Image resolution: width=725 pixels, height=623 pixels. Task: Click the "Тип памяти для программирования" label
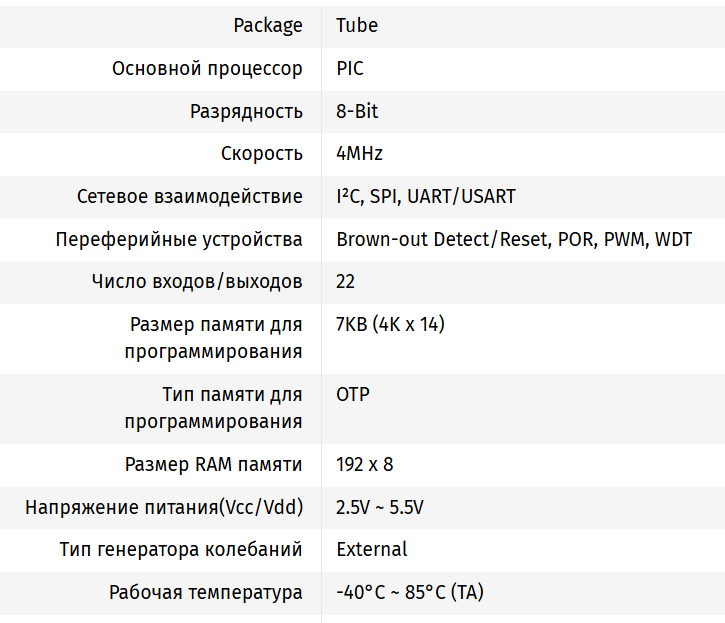214,408
